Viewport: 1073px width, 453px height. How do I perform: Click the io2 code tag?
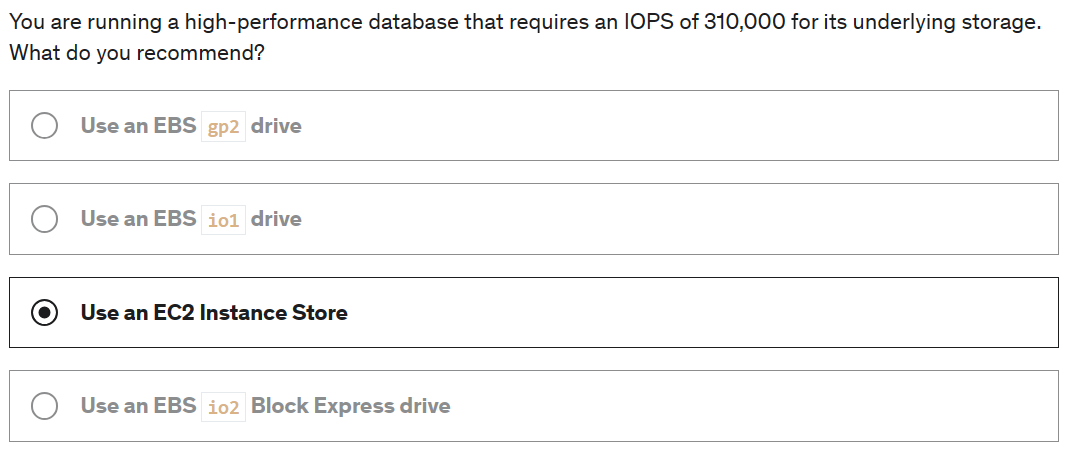224,407
